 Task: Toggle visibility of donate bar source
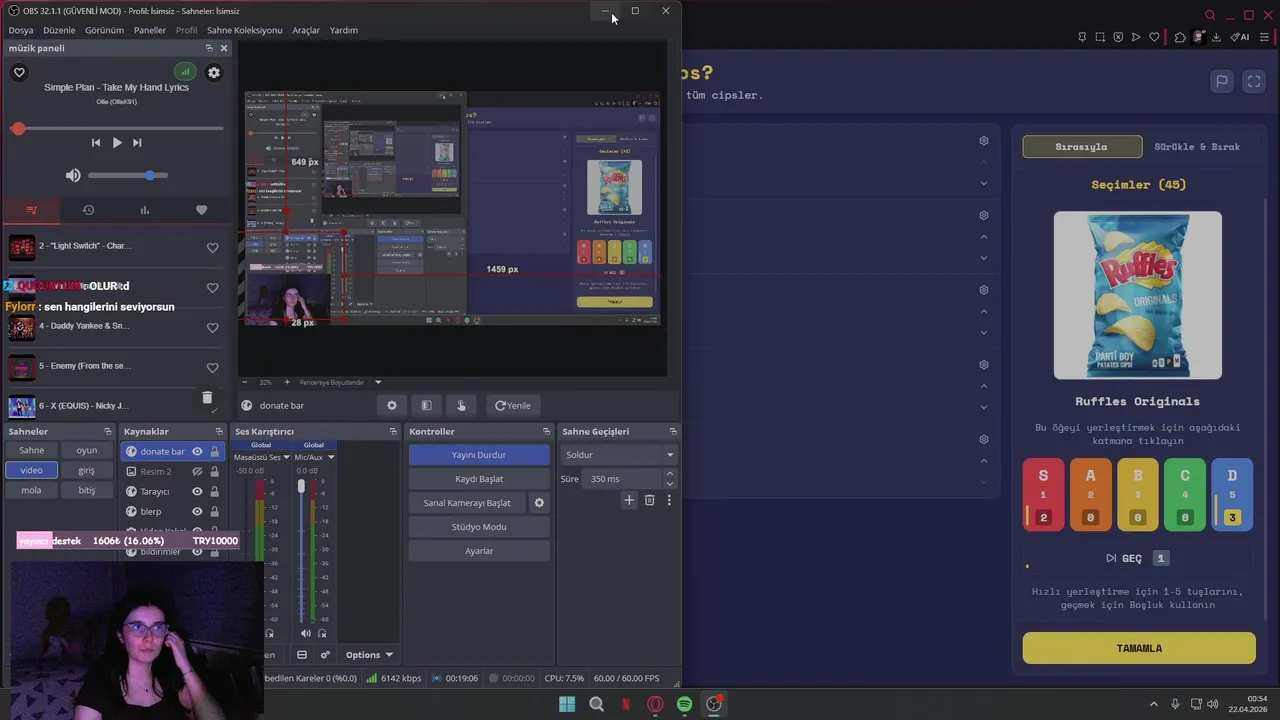[197, 451]
